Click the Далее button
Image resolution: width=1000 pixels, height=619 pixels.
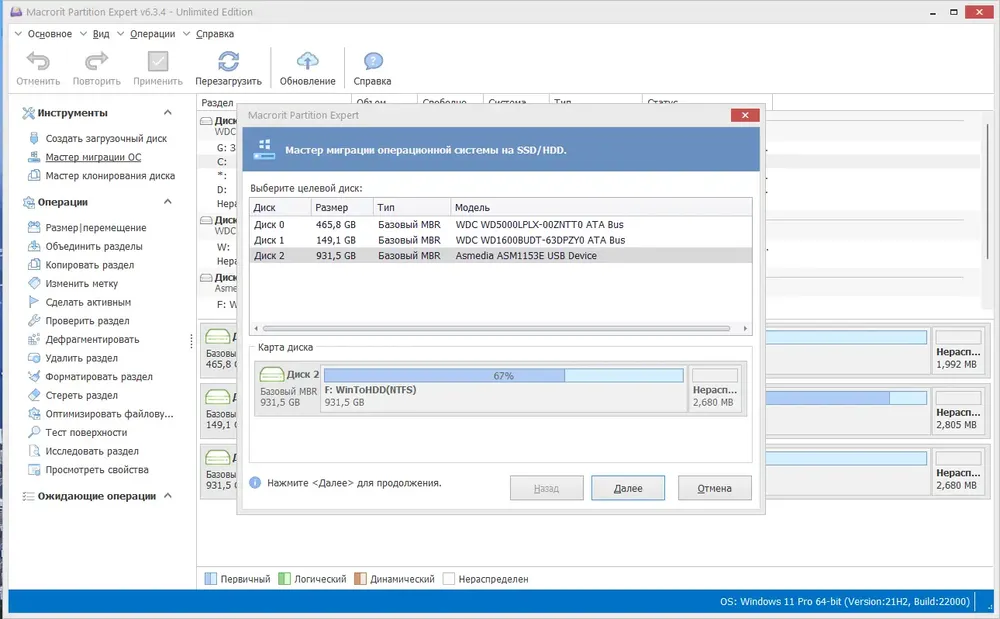coord(628,488)
